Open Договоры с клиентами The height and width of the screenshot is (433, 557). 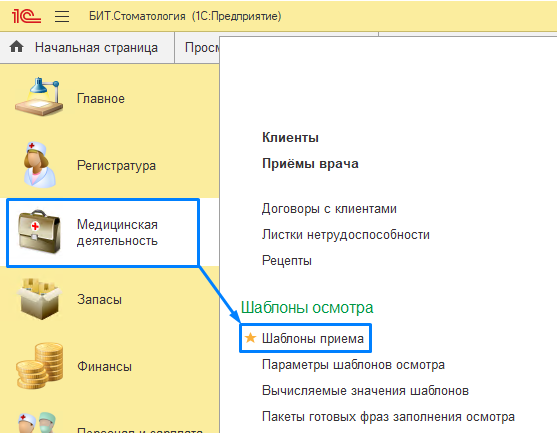pos(329,209)
